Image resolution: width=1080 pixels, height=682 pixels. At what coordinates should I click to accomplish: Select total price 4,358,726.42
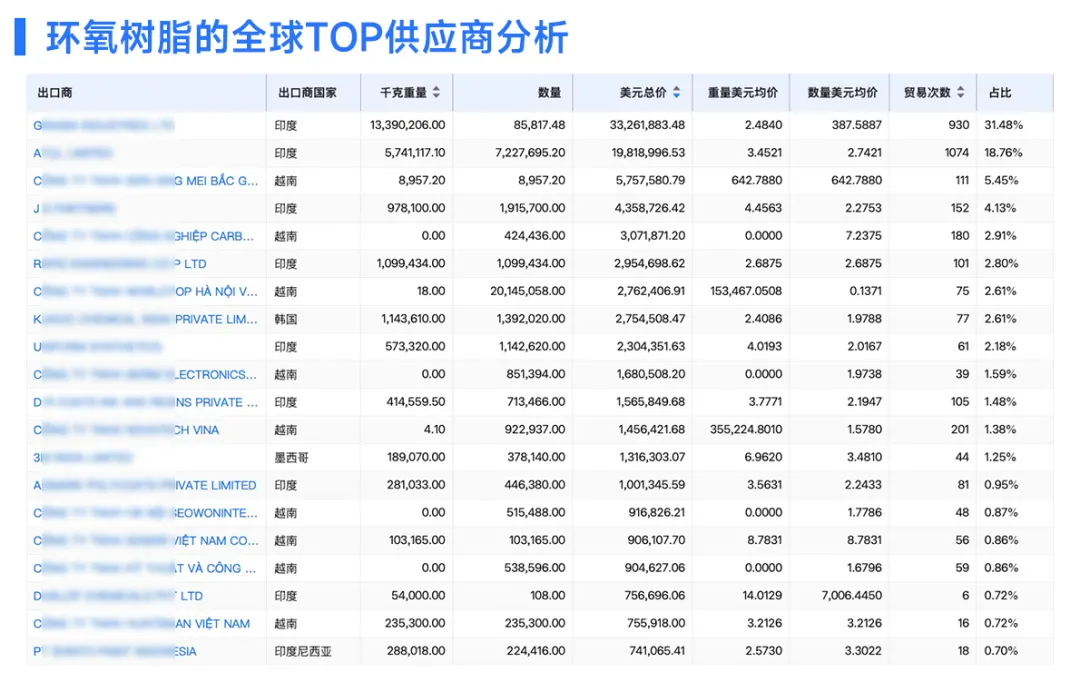coord(650,207)
